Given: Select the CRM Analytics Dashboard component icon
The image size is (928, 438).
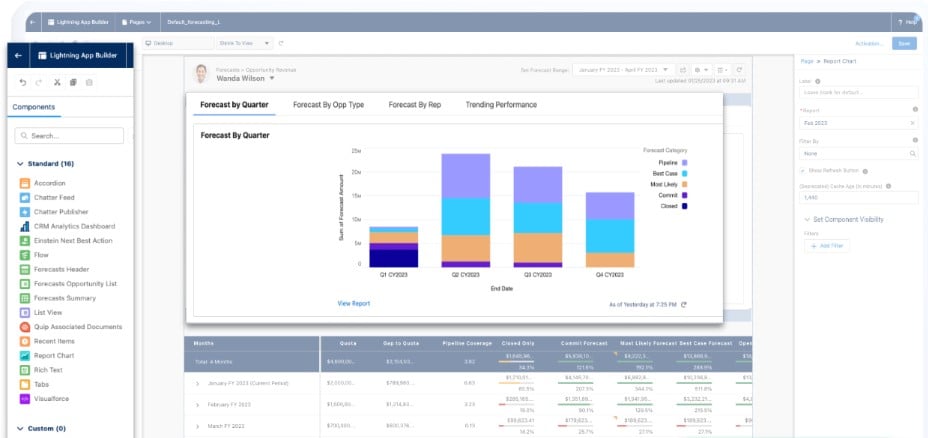Looking at the screenshot, I should (x=24, y=226).
